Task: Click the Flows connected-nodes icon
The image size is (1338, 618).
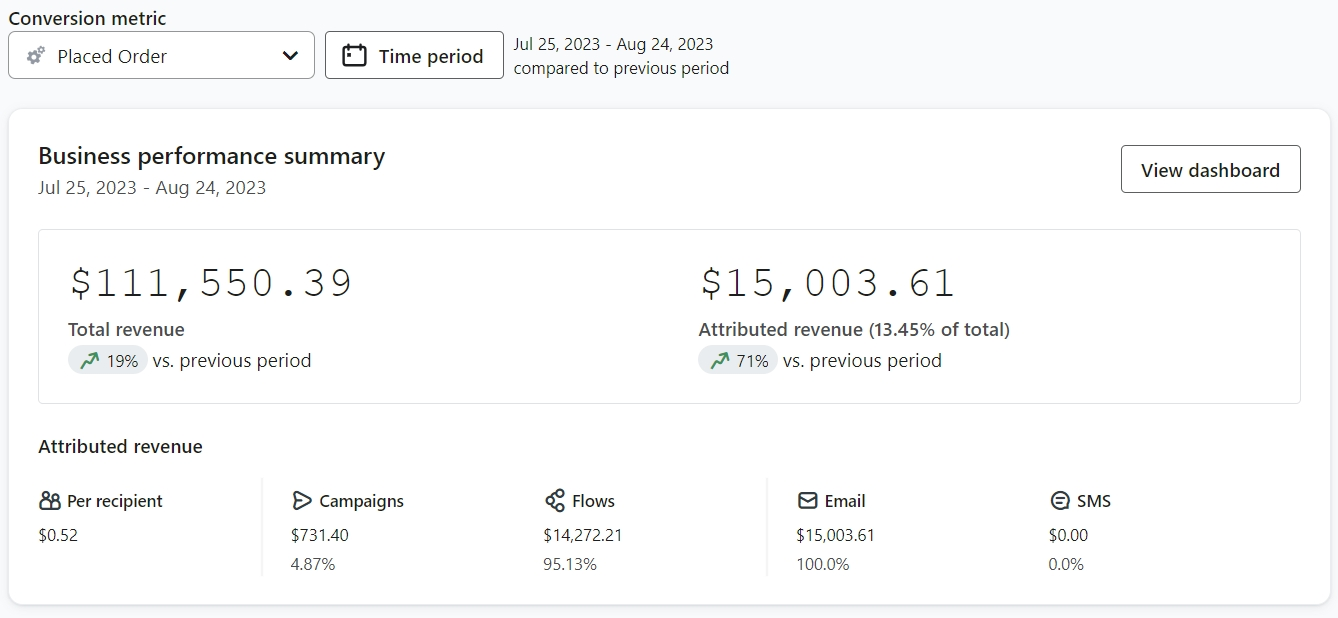Action: 555,501
